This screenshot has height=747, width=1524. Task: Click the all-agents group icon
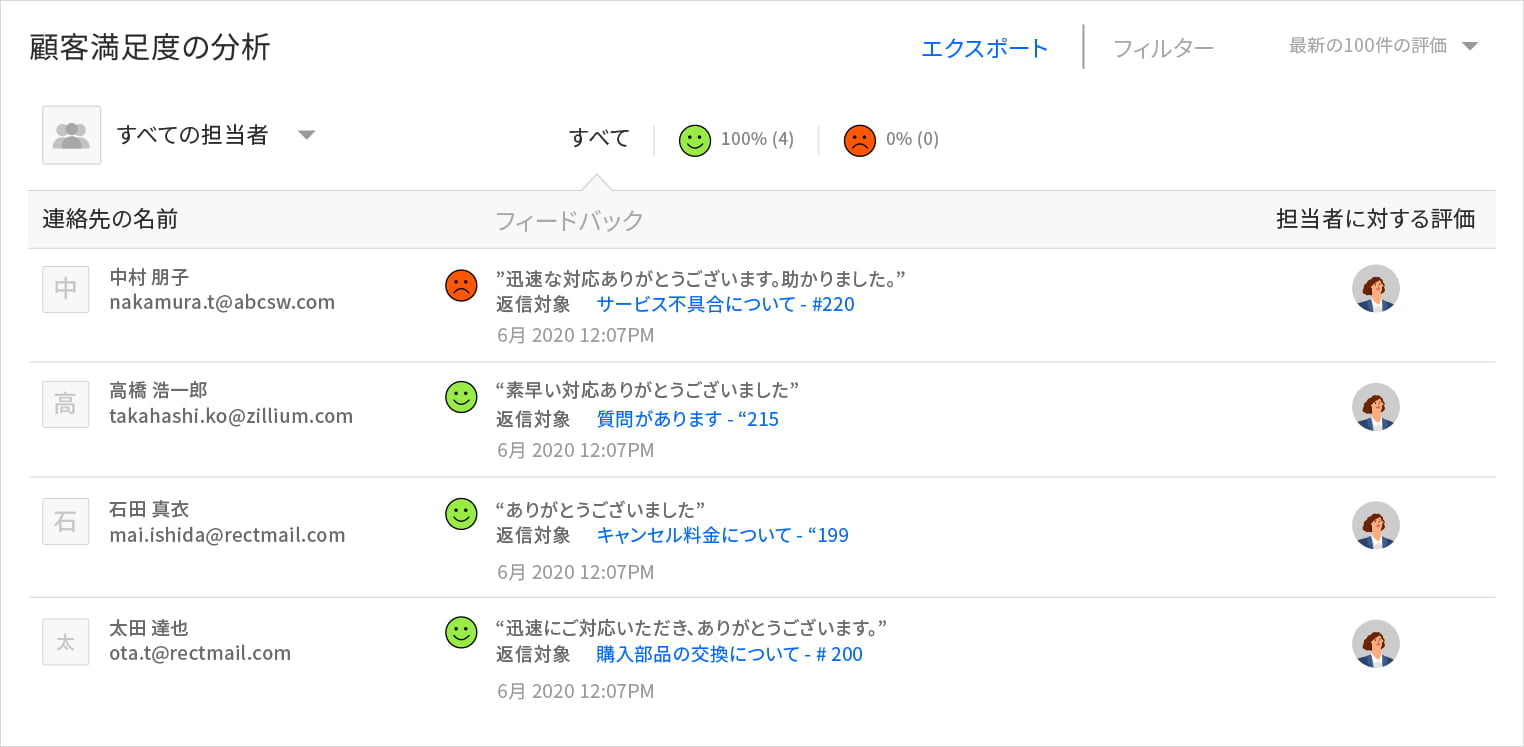(71, 135)
